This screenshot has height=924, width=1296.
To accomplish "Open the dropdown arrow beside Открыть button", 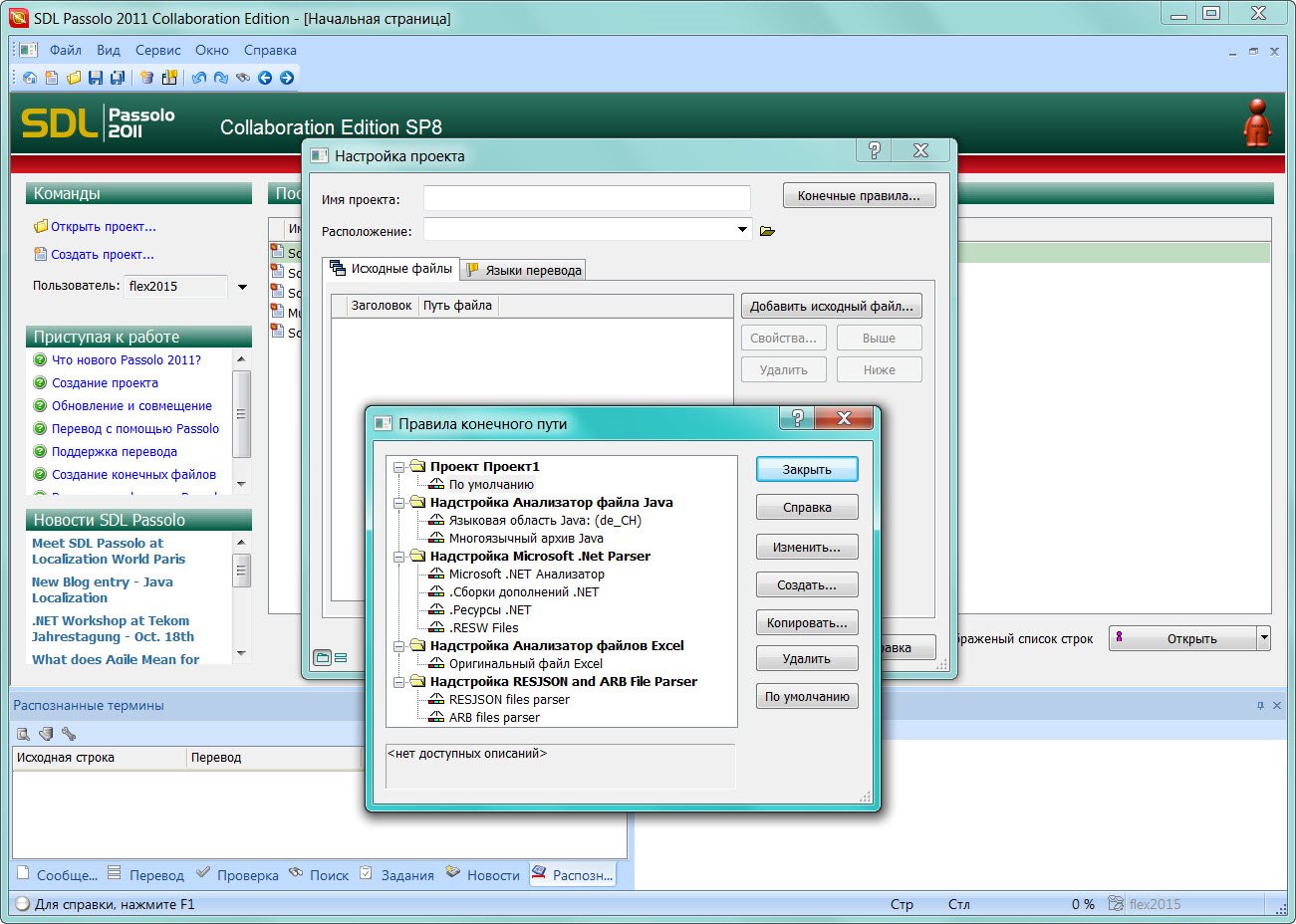I will 1264,638.
